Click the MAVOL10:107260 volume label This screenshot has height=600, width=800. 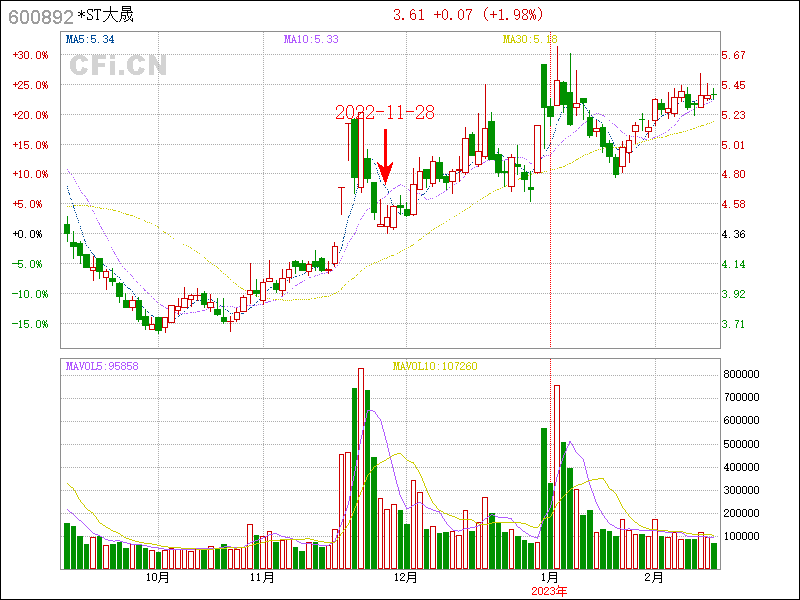coord(435,366)
